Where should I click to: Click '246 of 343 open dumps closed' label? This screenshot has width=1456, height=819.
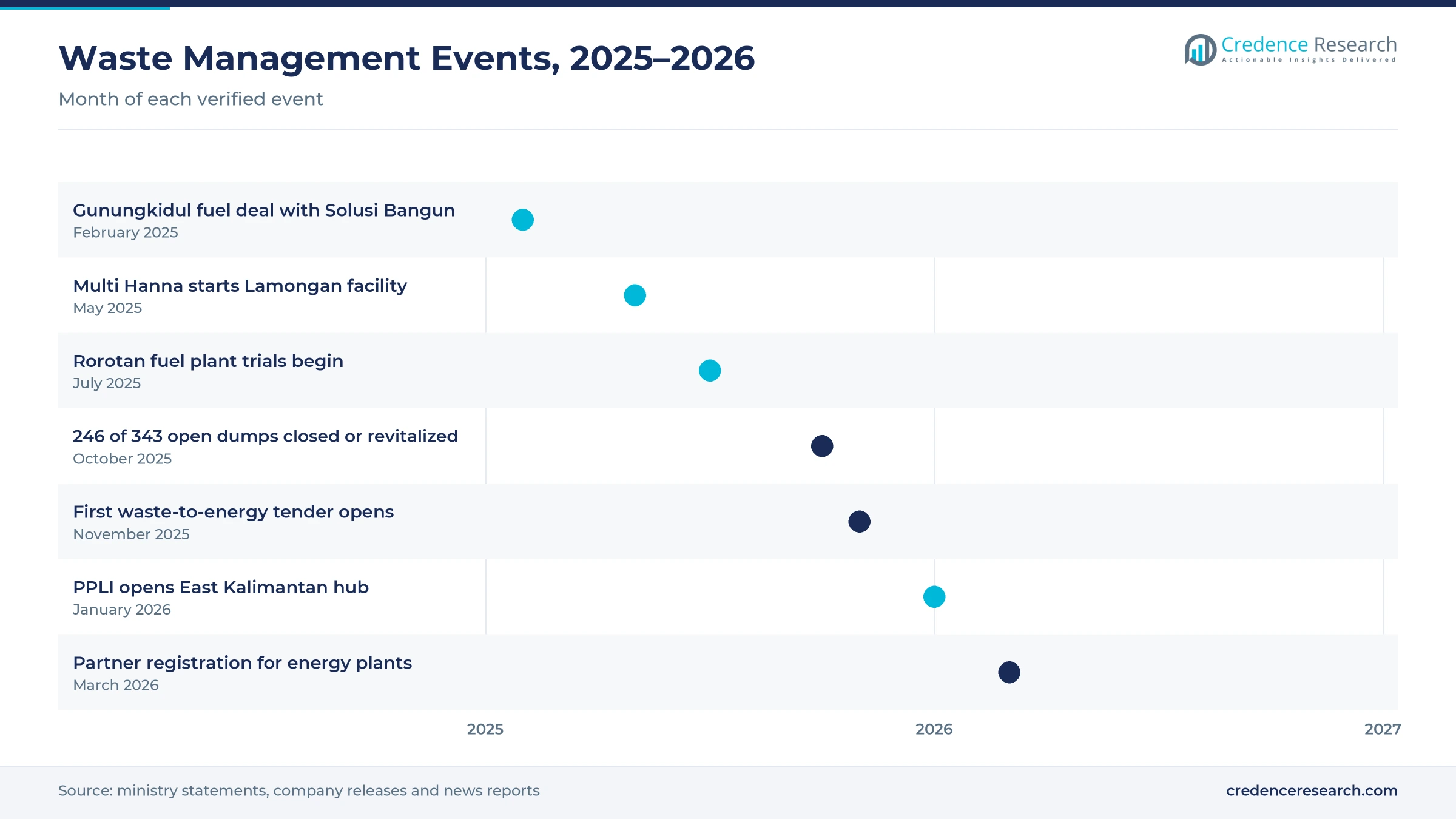point(265,436)
